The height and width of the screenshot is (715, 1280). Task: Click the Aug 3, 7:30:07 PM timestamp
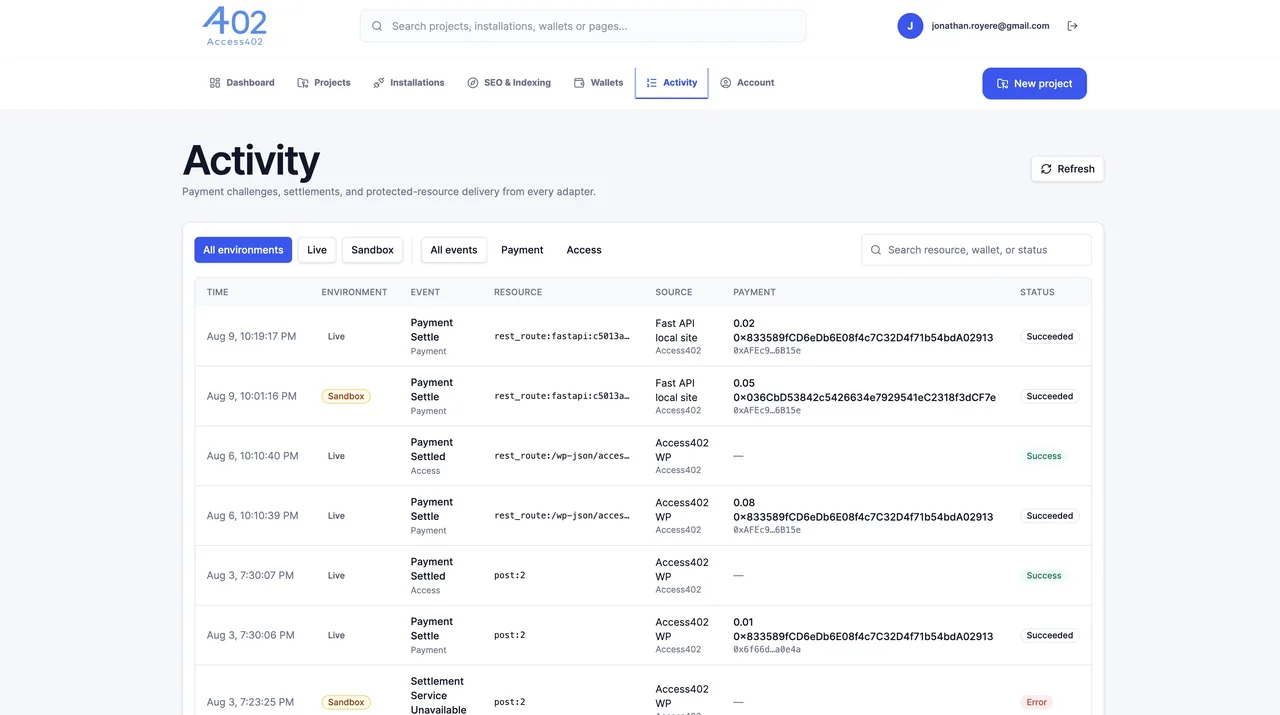pyautogui.click(x=250, y=576)
